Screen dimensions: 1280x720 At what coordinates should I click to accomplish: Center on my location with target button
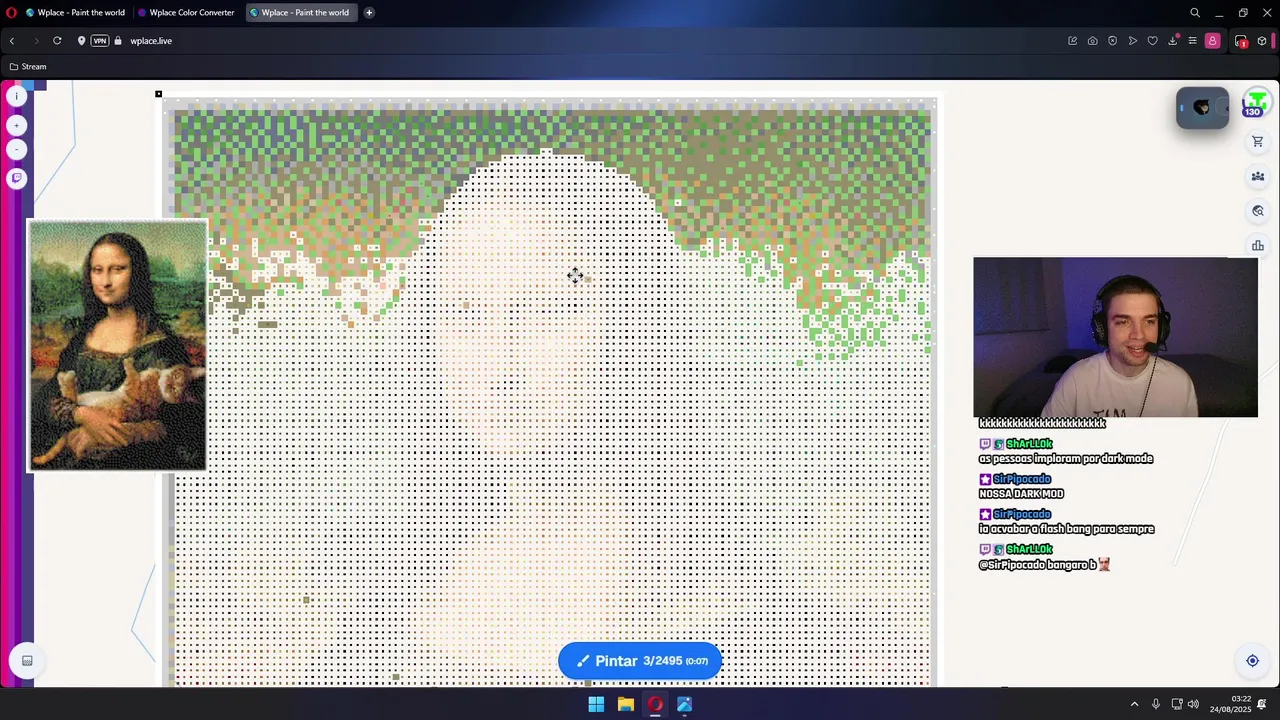point(1252,660)
